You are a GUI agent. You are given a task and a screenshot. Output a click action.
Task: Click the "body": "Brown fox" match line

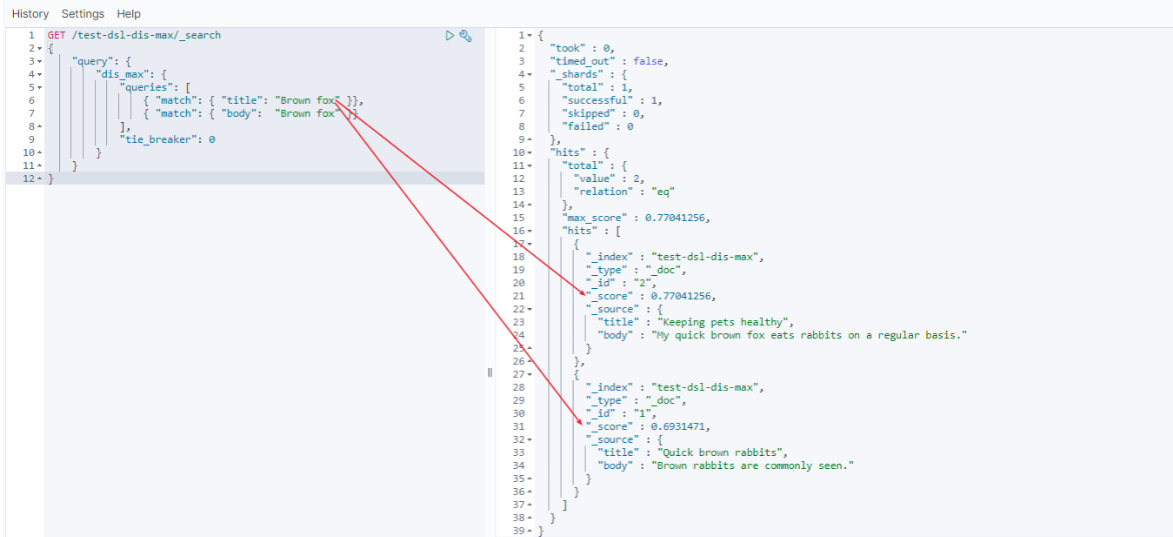pyautogui.click(x=251, y=114)
